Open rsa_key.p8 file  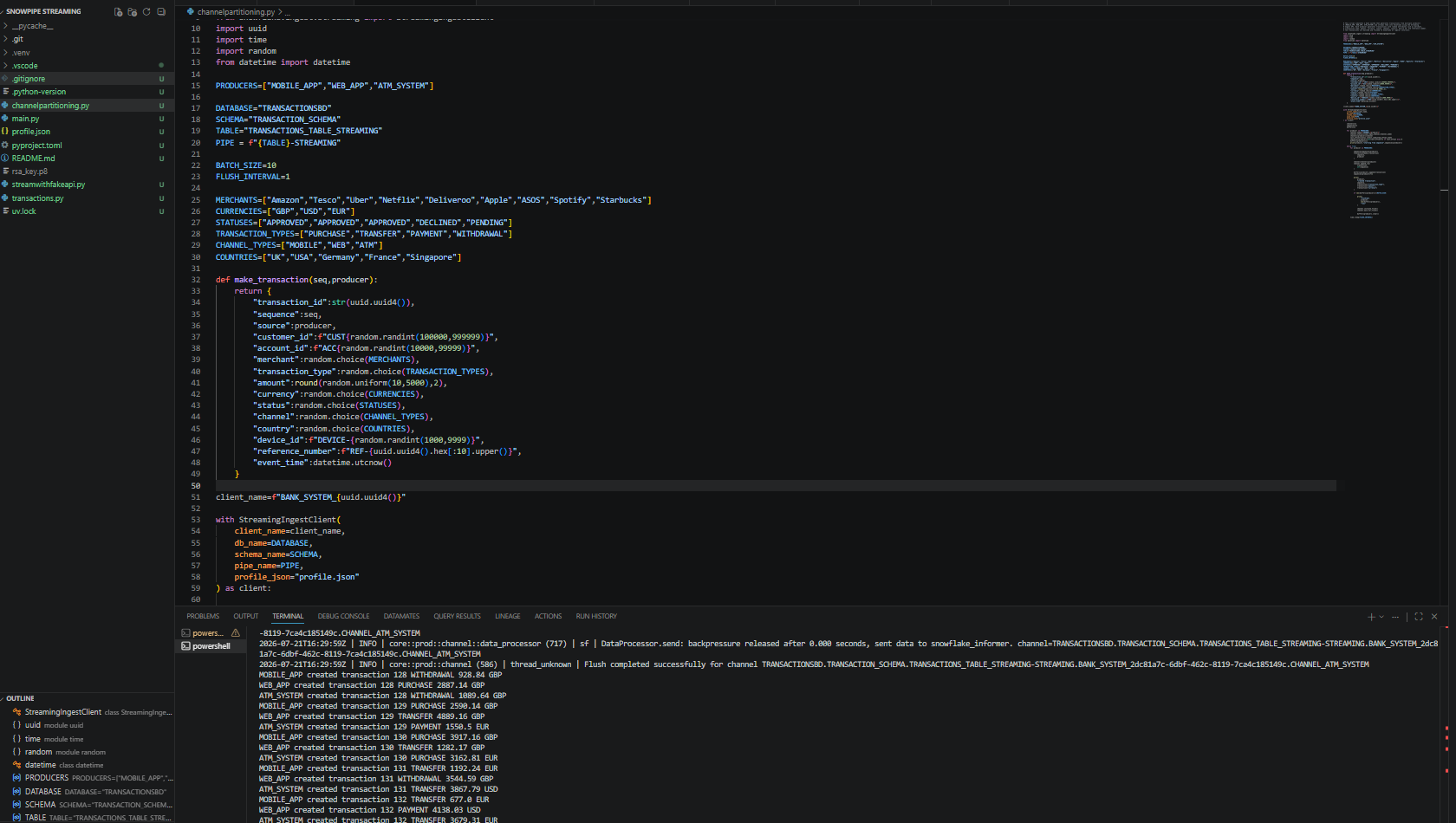point(87,172)
